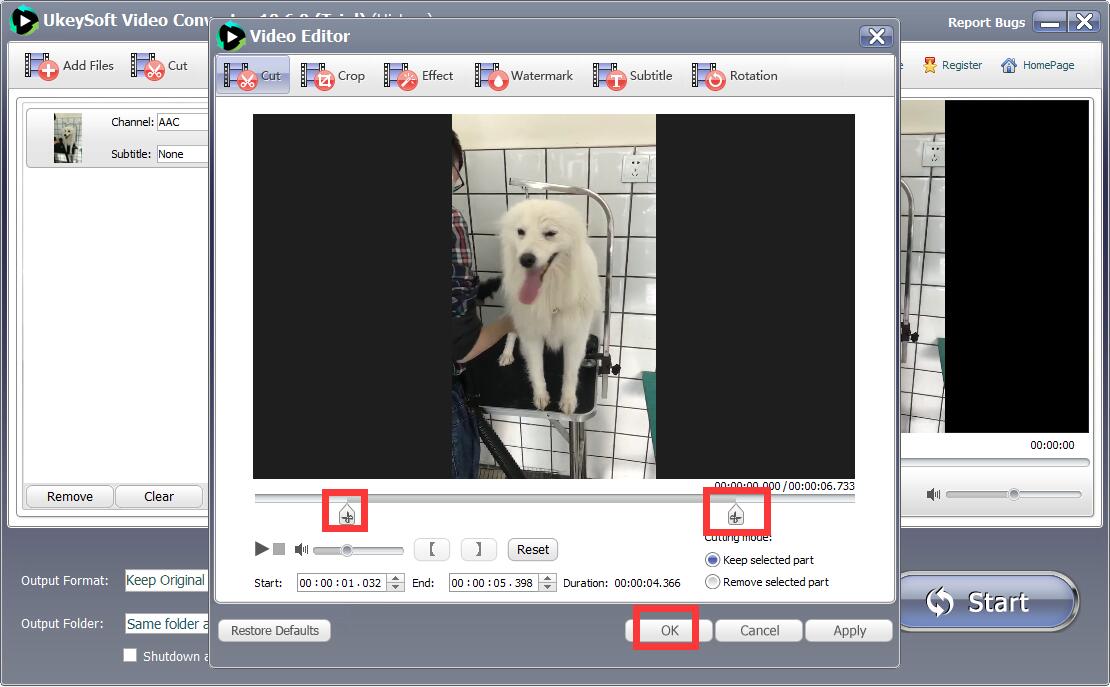Increase Start time with up stepper arrow

(x=396, y=578)
